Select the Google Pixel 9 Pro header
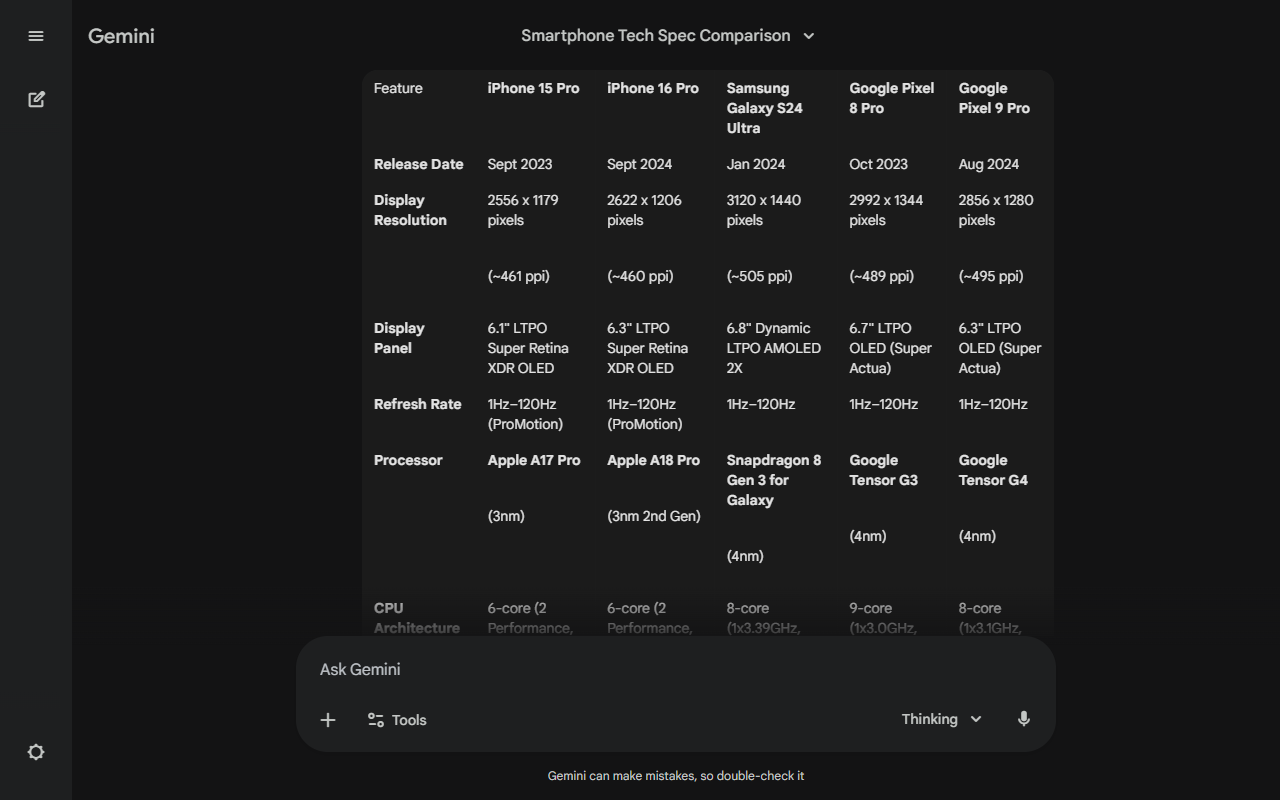This screenshot has height=800, width=1280. pyautogui.click(x=994, y=98)
